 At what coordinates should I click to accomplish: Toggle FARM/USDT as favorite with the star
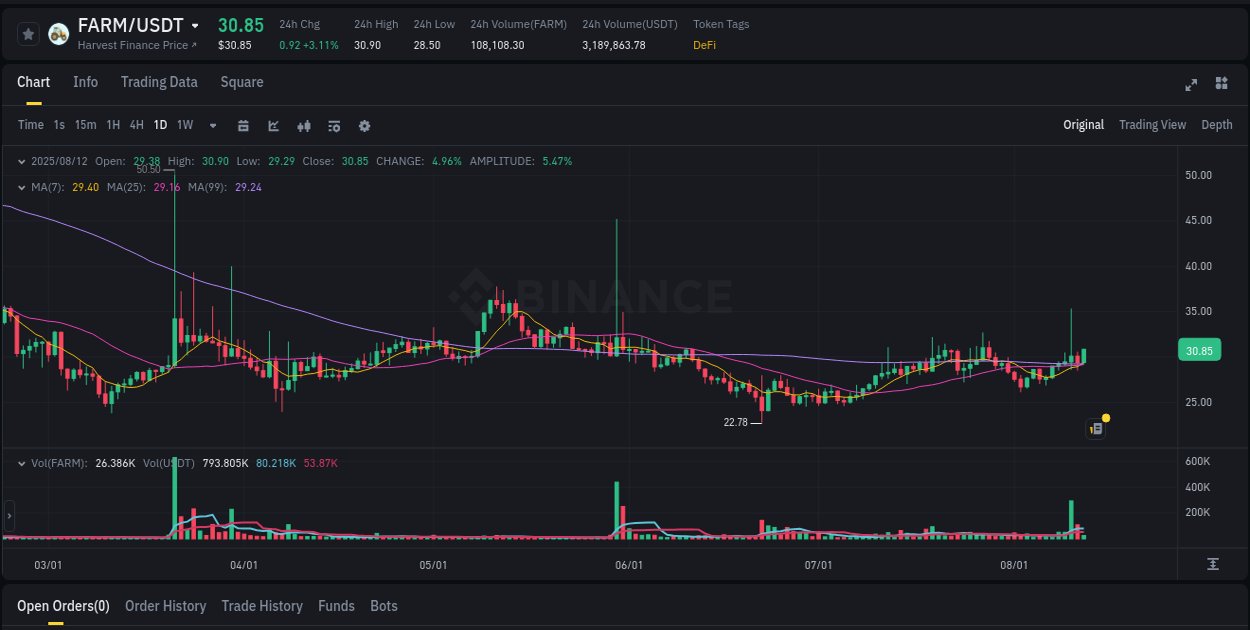pos(28,33)
